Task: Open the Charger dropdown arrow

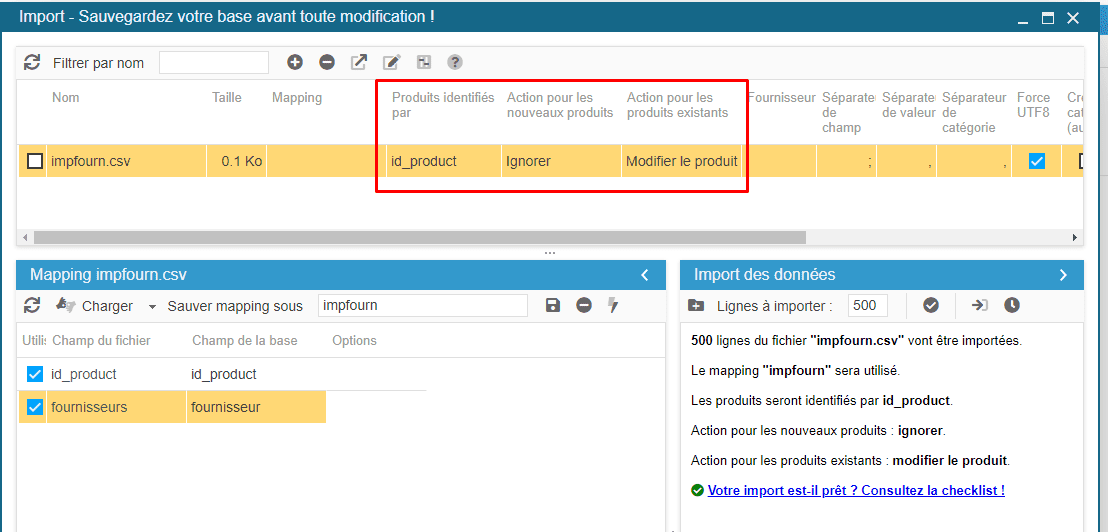Action: [x=152, y=306]
